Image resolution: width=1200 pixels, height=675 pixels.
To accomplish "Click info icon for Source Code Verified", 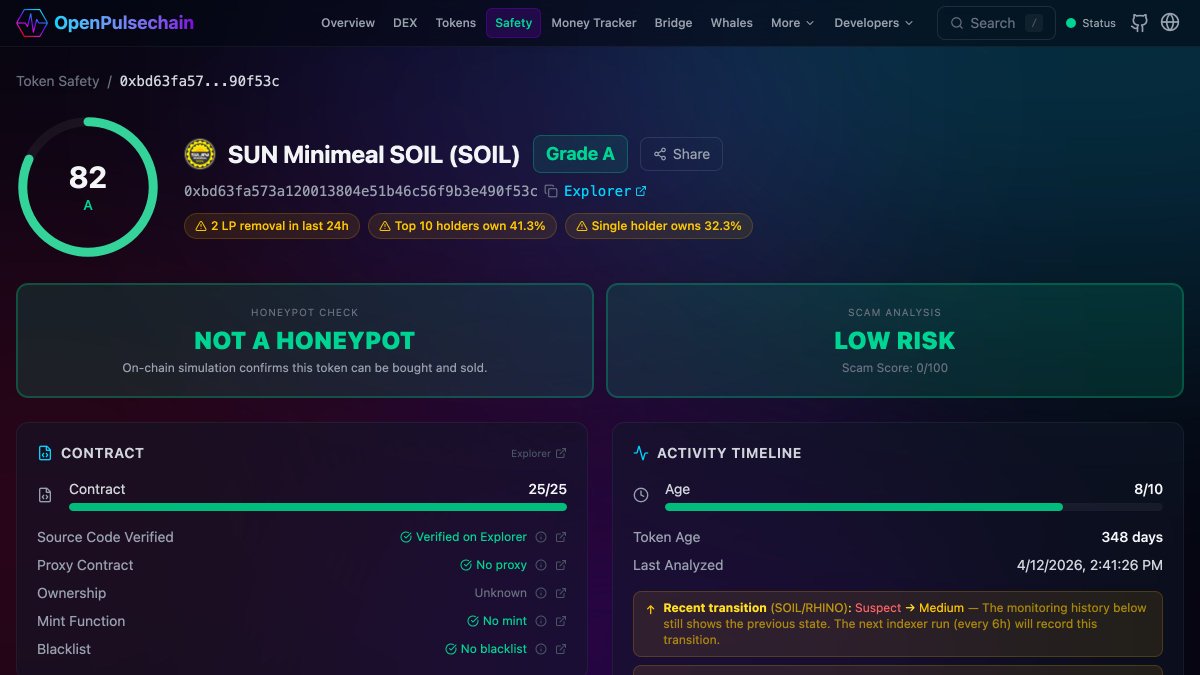I will coord(541,537).
